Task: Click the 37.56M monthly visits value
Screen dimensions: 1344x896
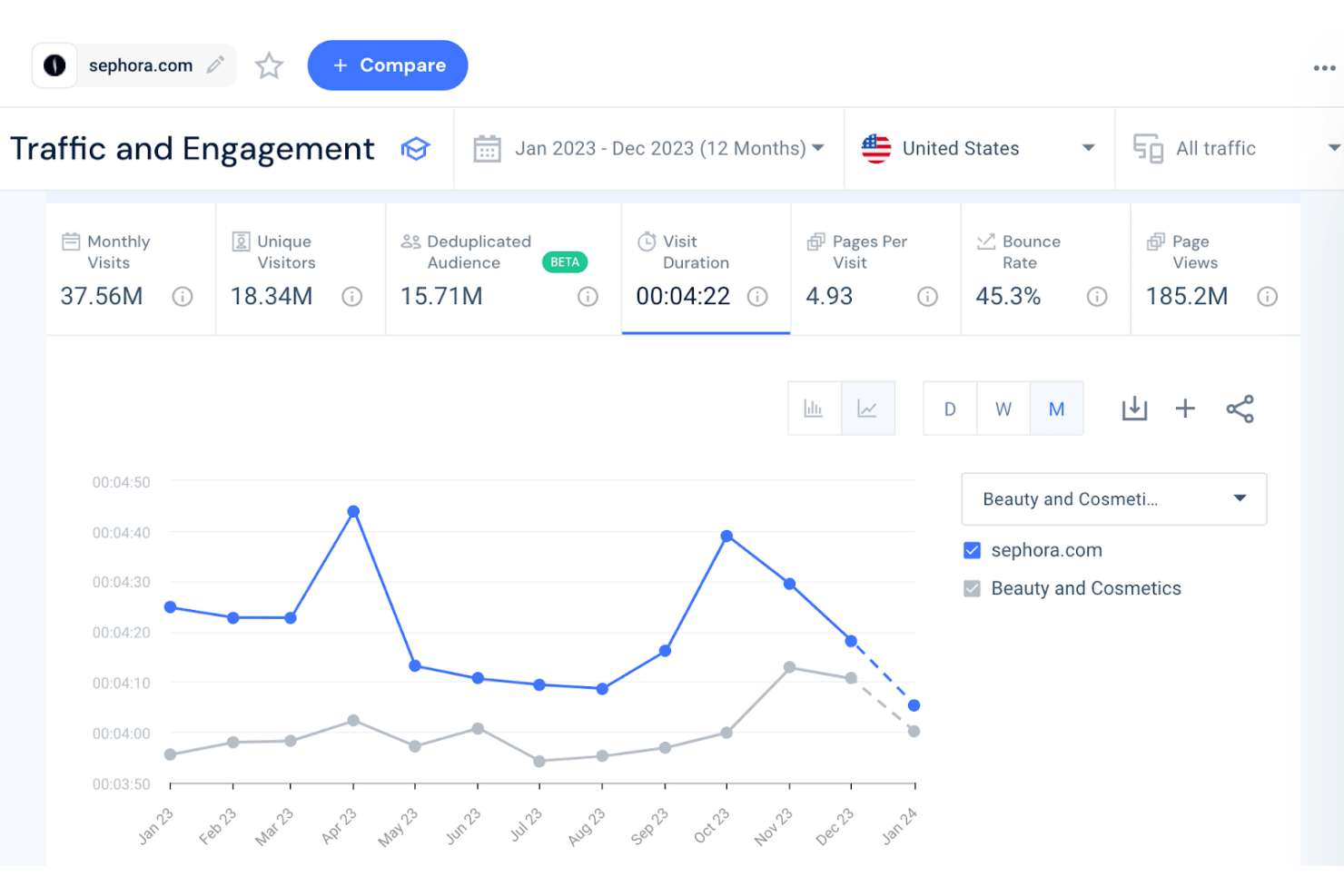Action: [102, 297]
